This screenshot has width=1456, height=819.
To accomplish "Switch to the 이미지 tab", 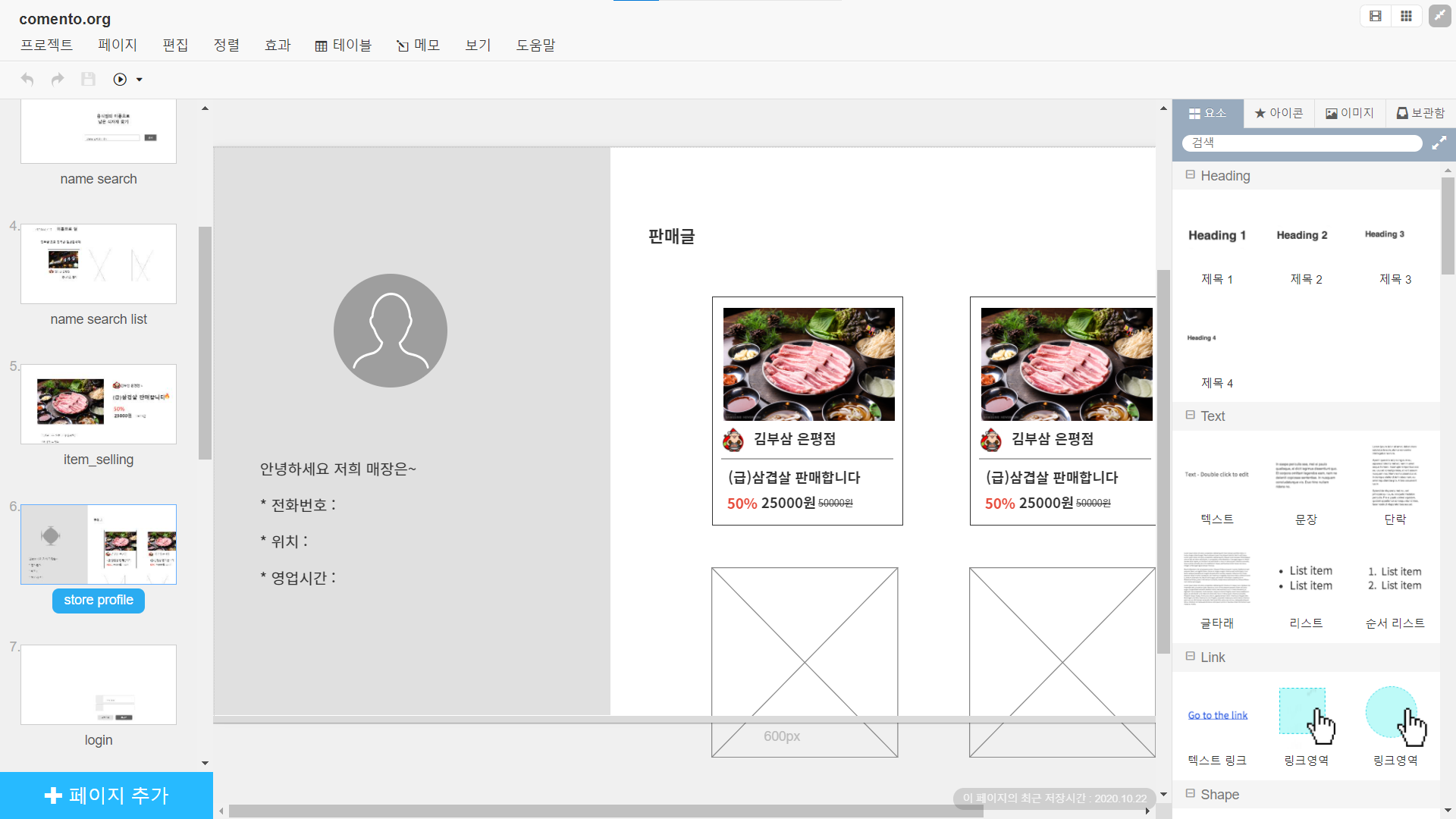I will 1349,113.
